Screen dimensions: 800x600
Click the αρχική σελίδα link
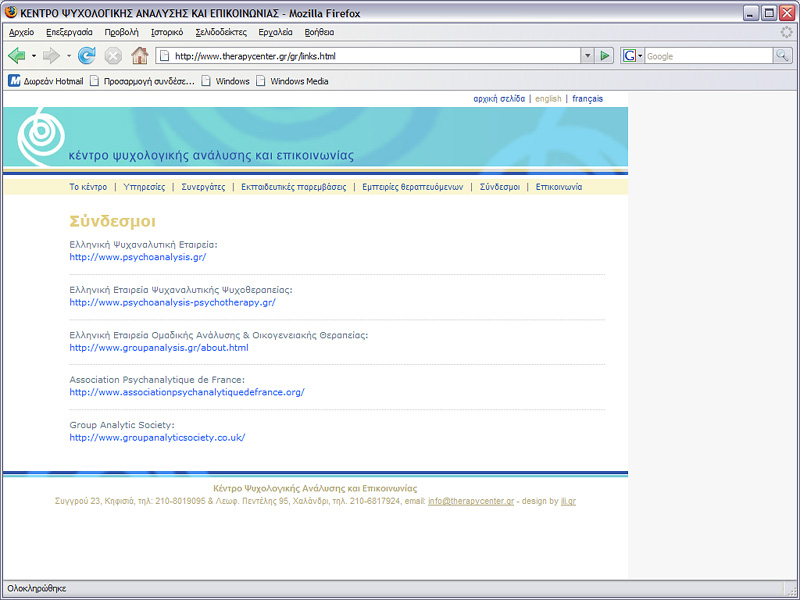(x=499, y=99)
